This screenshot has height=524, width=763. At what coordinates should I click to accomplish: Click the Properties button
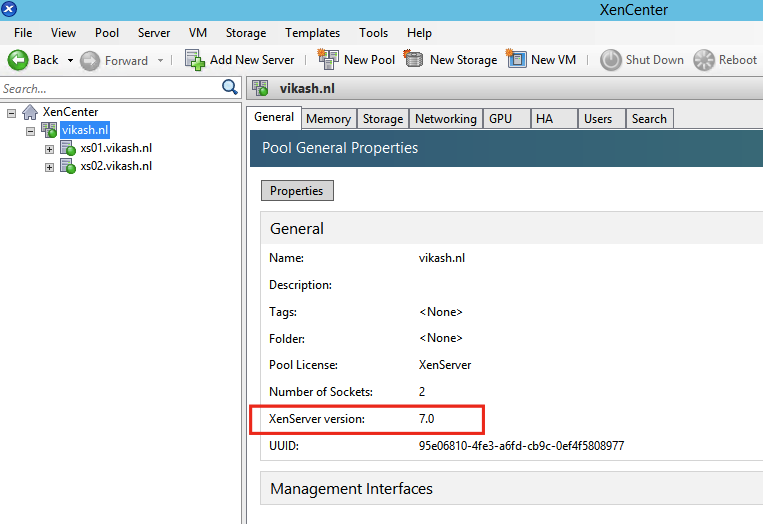pyautogui.click(x=297, y=191)
